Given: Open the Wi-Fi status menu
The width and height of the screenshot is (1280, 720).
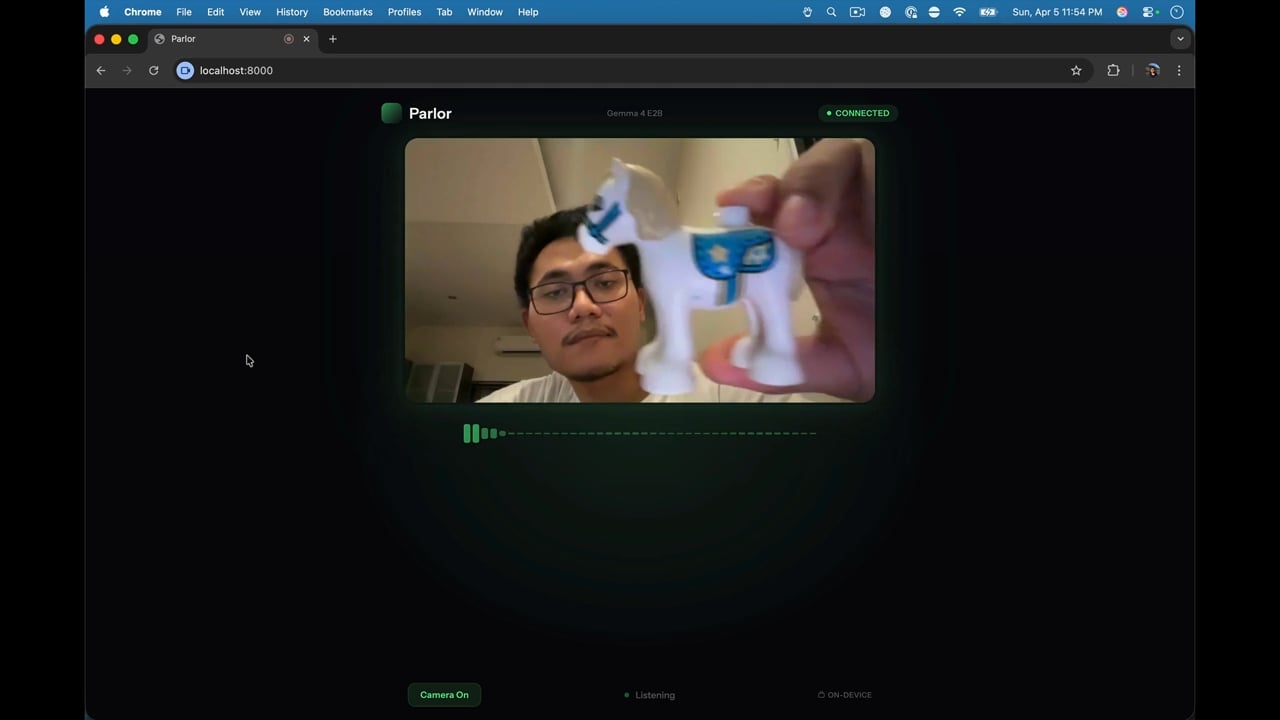Looking at the screenshot, I should (960, 12).
